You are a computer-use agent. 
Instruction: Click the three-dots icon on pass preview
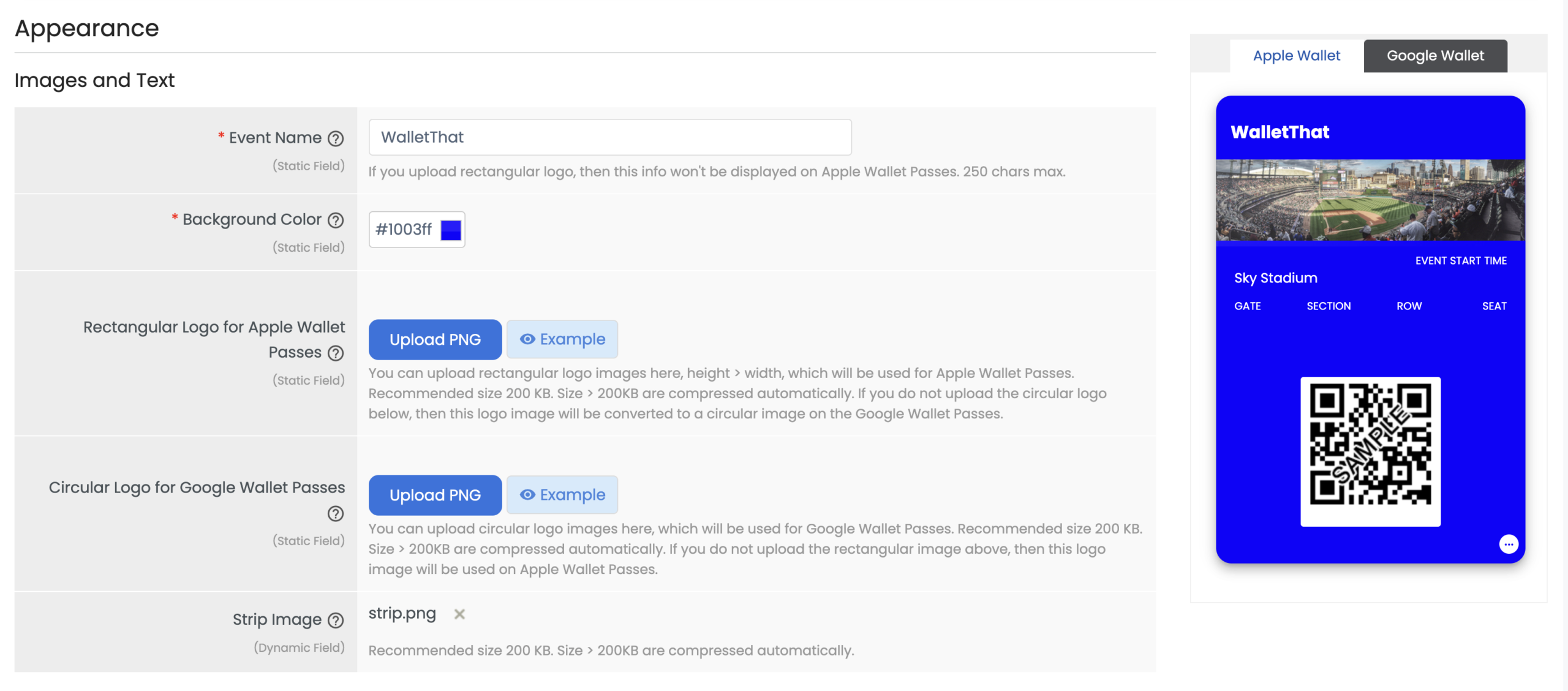1508,544
